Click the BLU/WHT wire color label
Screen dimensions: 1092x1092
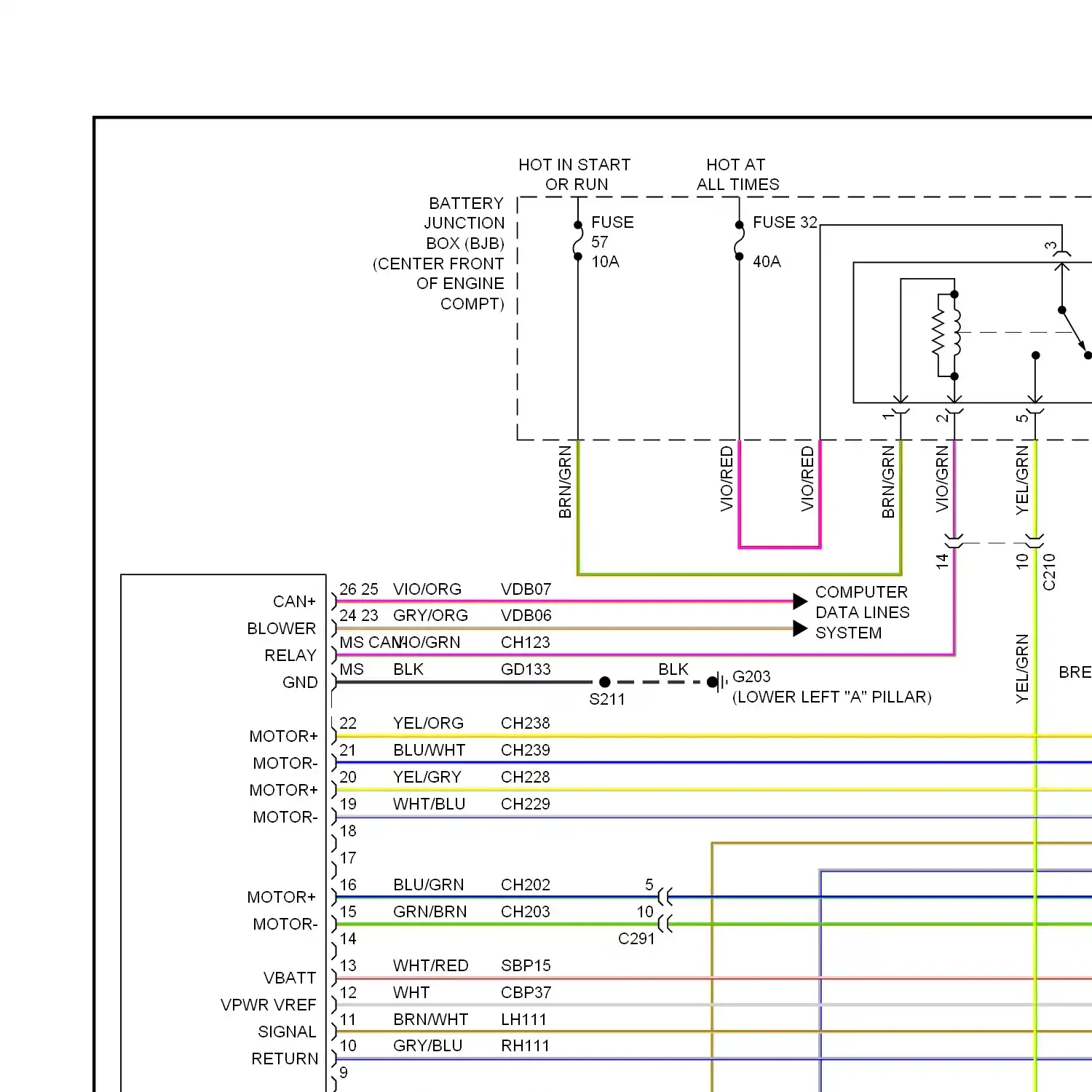tap(429, 750)
